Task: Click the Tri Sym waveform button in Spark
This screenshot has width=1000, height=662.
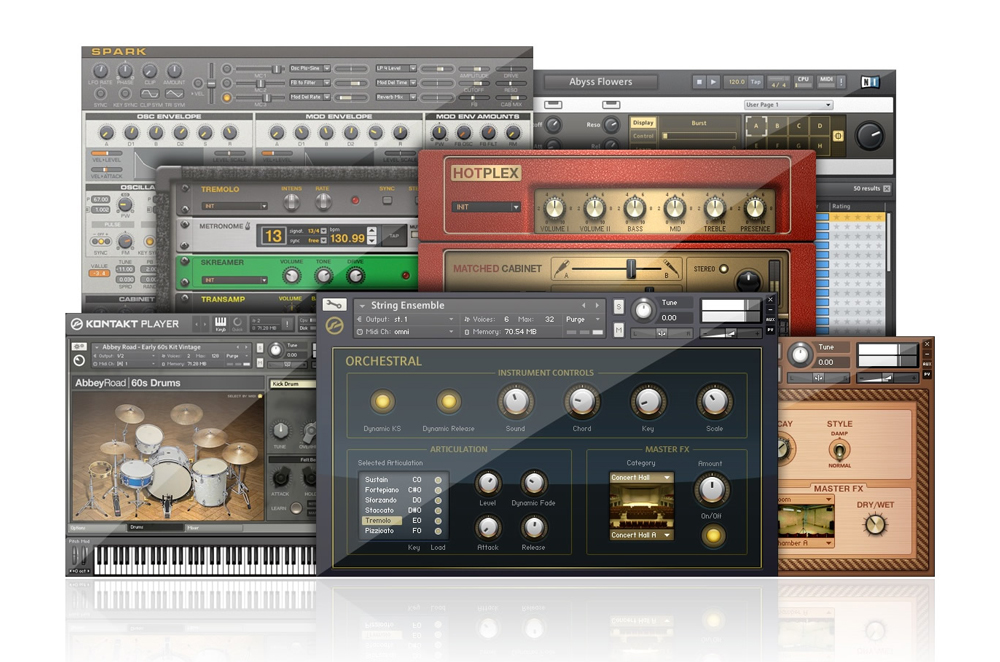Action: pos(174,94)
